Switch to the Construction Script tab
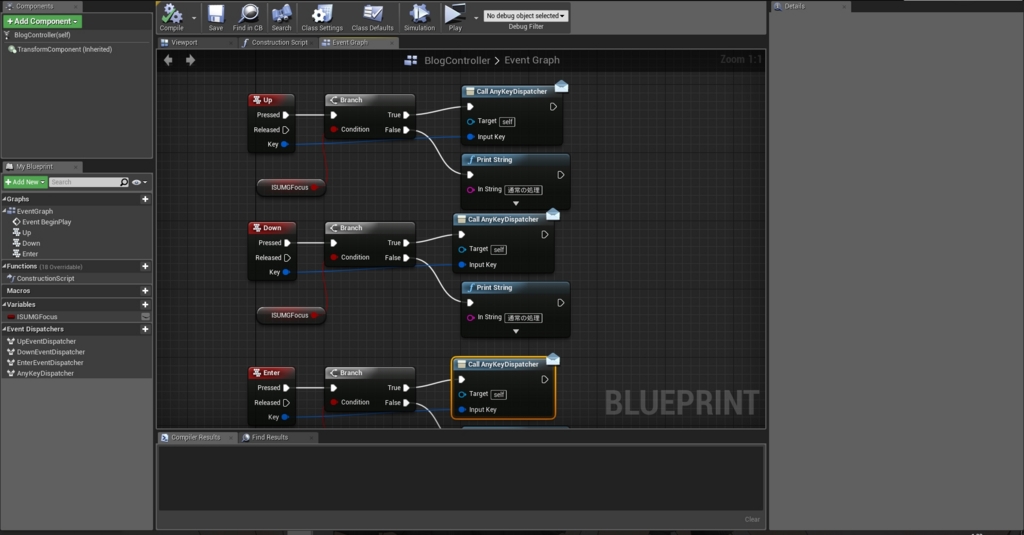1024x535 pixels. [x=280, y=42]
